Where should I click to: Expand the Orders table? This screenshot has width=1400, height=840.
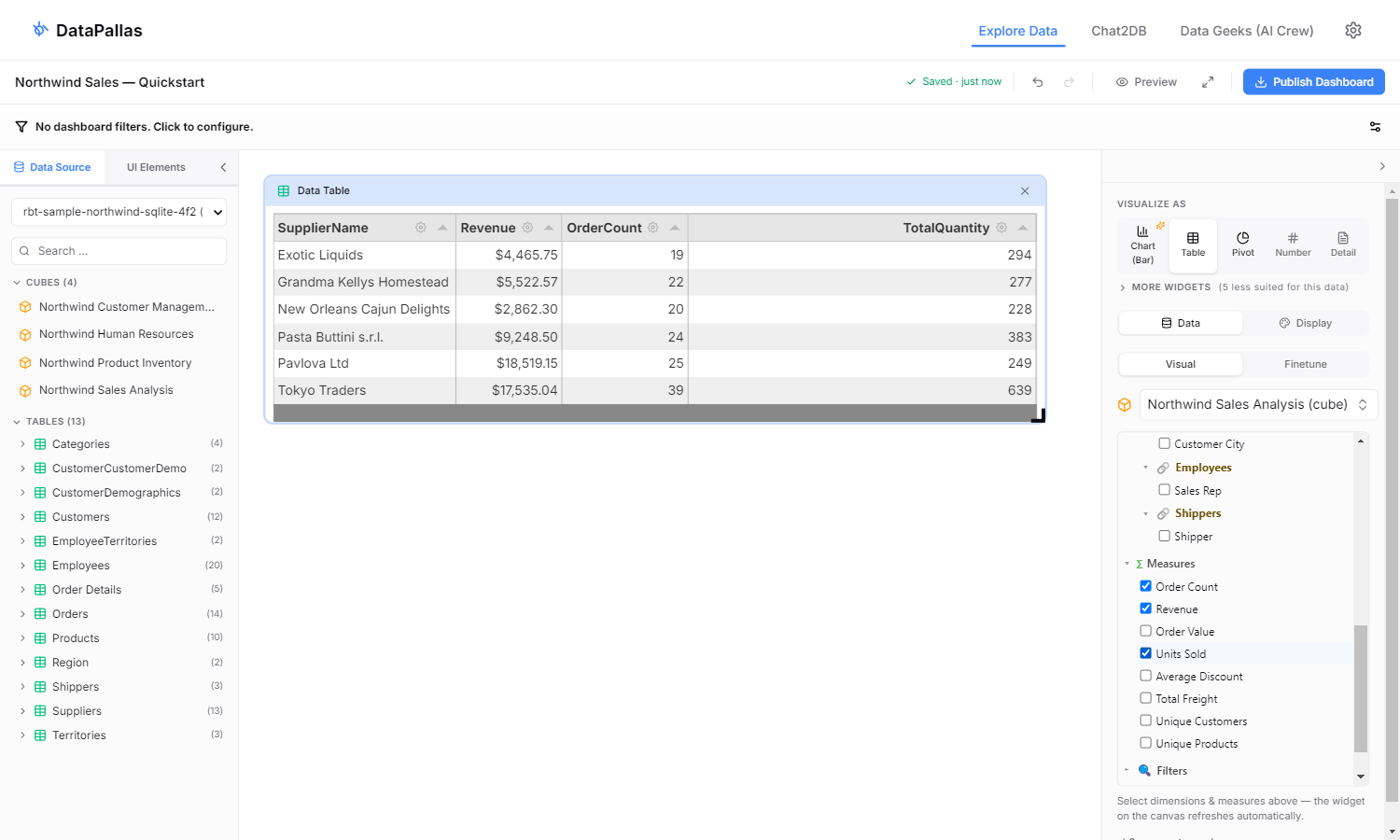[23, 614]
